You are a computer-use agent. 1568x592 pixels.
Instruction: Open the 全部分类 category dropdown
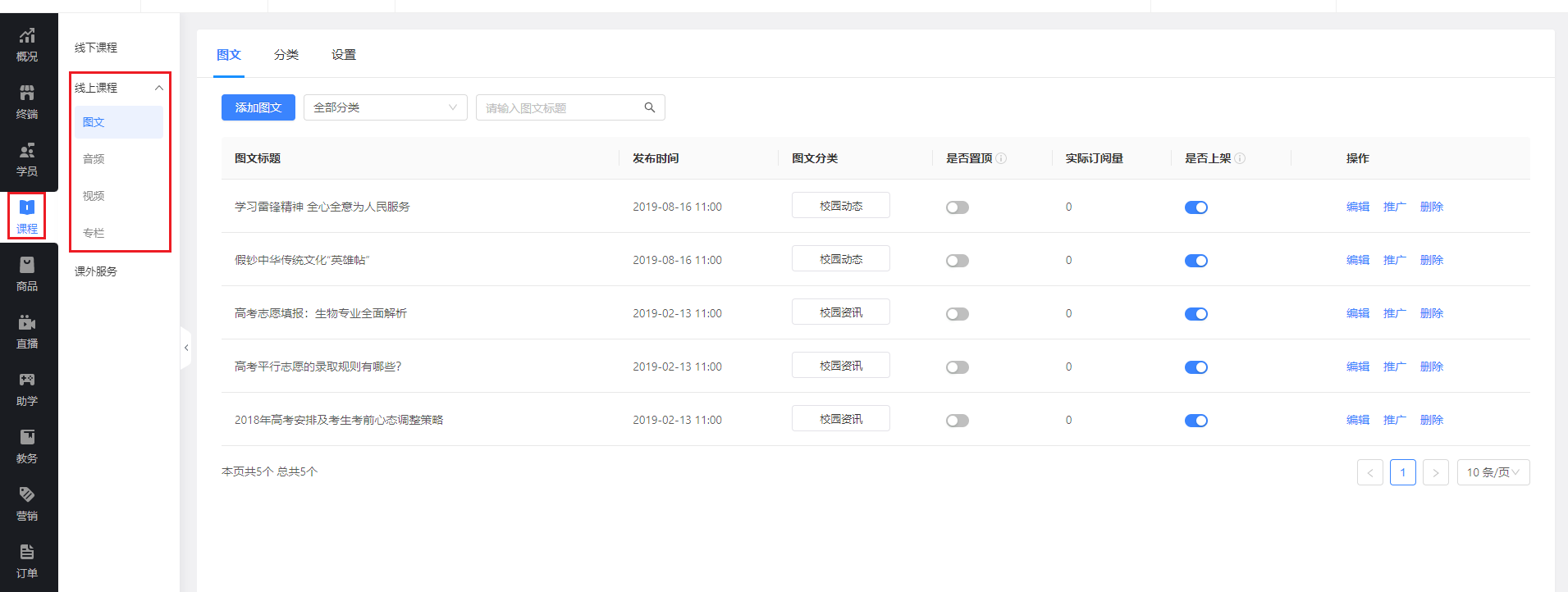[x=385, y=107]
